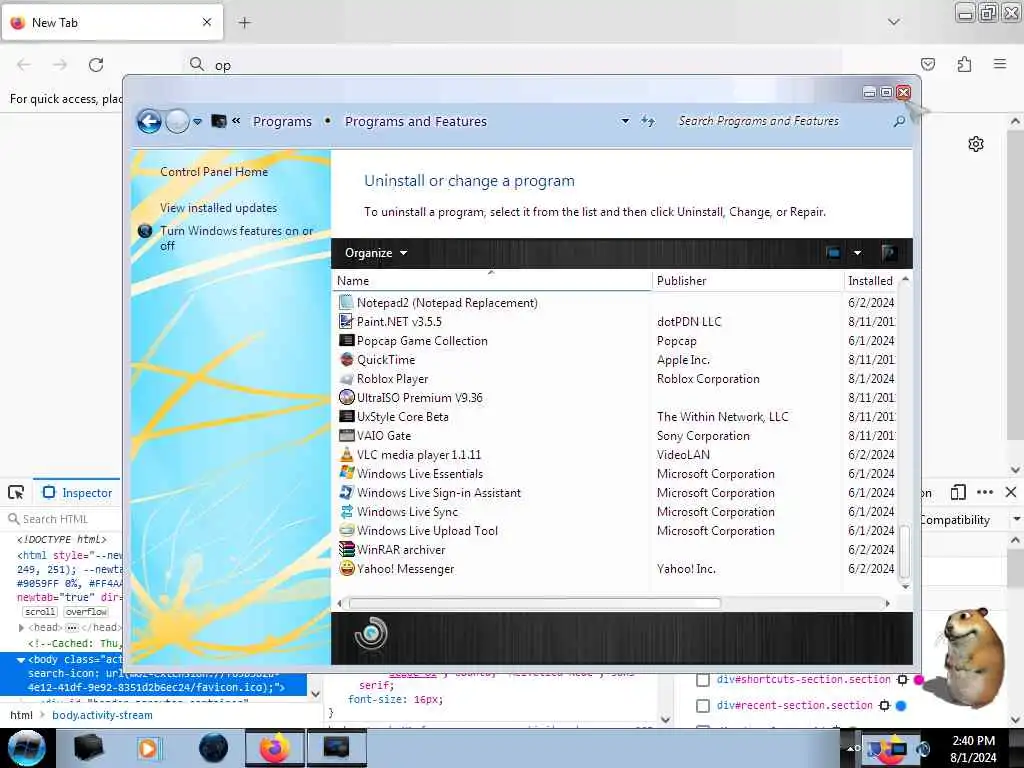Click the Windows Start orb
The height and width of the screenshot is (768, 1024).
pyautogui.click(x=26, y=748)
